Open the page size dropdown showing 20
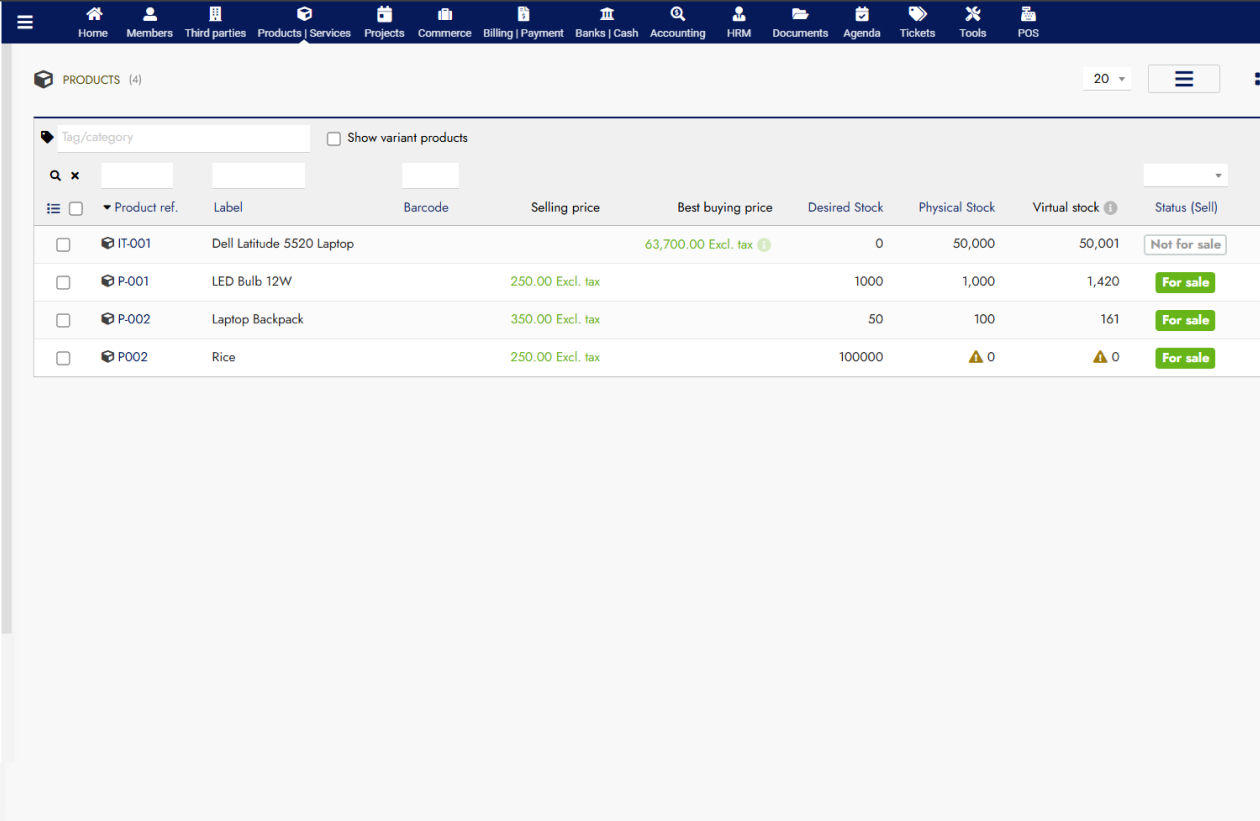 1106,79
